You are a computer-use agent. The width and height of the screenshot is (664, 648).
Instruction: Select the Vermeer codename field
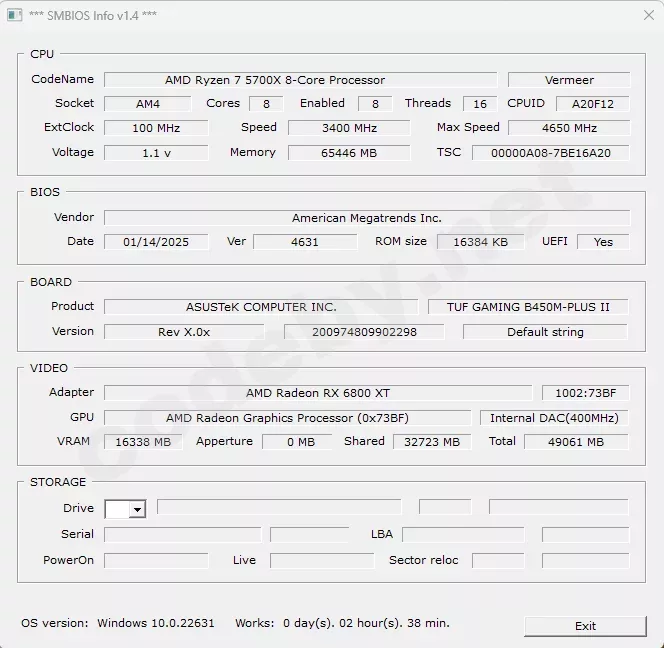569,80
